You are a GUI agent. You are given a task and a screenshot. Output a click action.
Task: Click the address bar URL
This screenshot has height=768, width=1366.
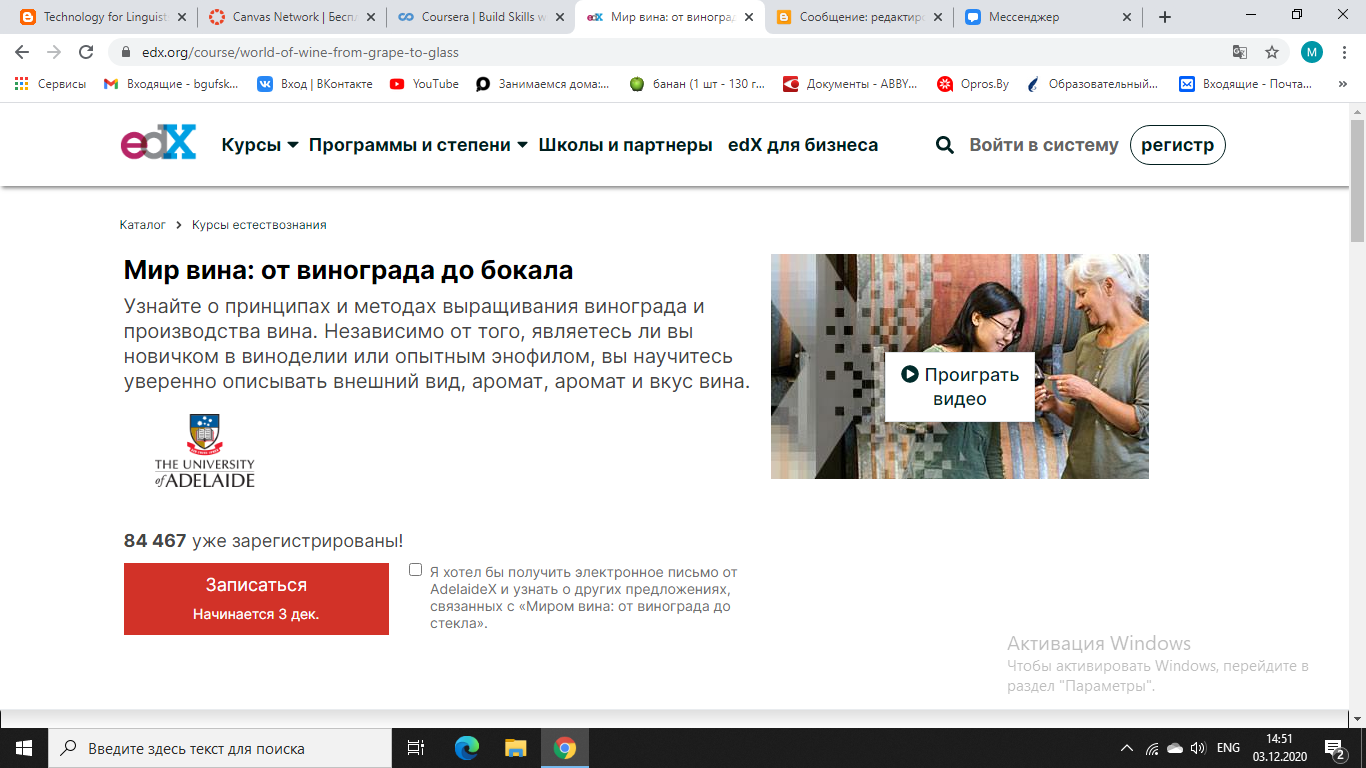click(x=300, y=52)
